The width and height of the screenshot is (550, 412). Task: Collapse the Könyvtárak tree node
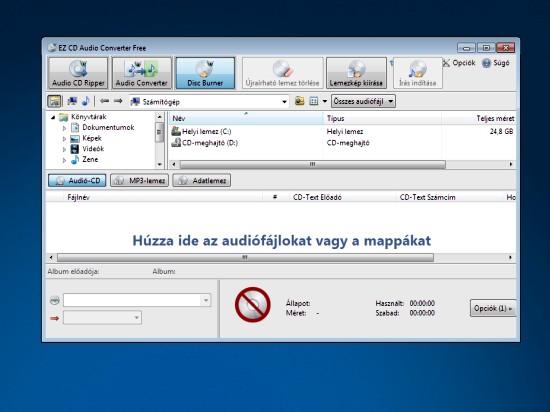pyautogui.click(x=53, y=117)
